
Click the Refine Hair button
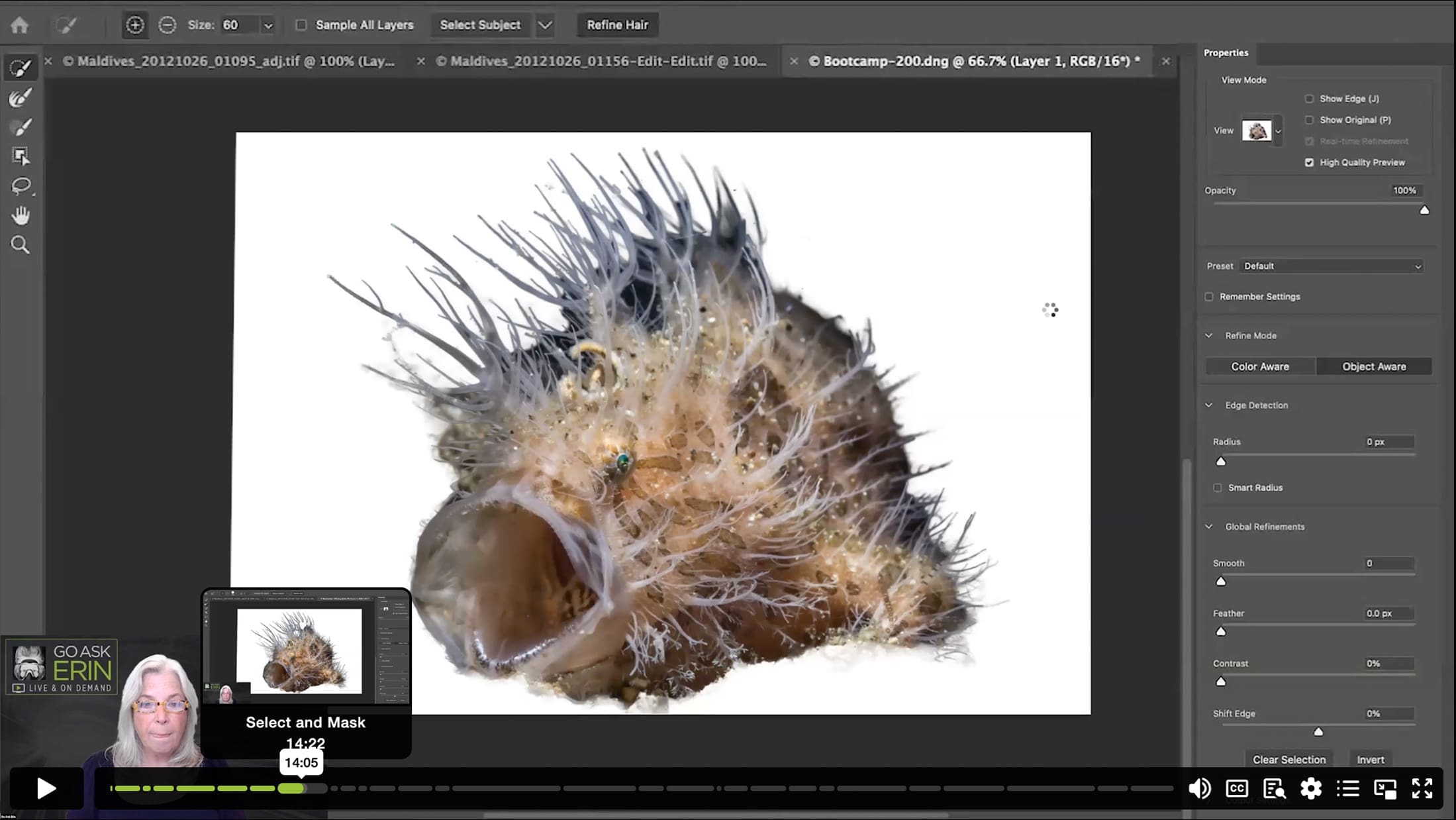618,25
